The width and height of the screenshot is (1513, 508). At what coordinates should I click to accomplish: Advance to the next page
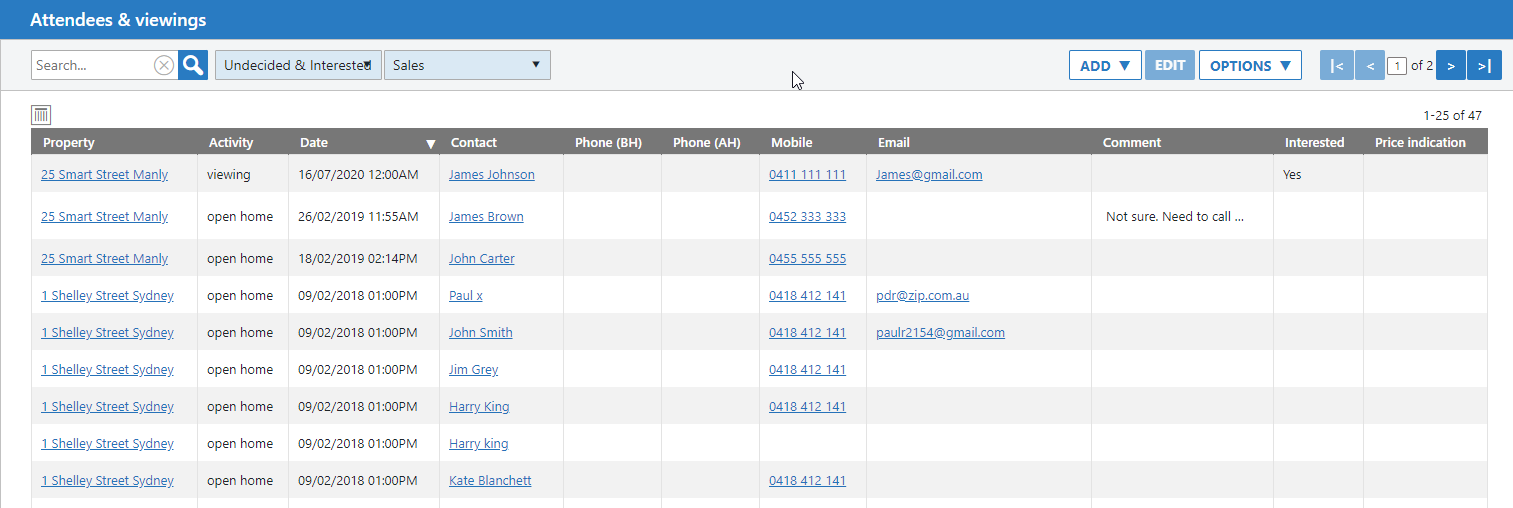pyautogui.click(x=1450, y=66)
